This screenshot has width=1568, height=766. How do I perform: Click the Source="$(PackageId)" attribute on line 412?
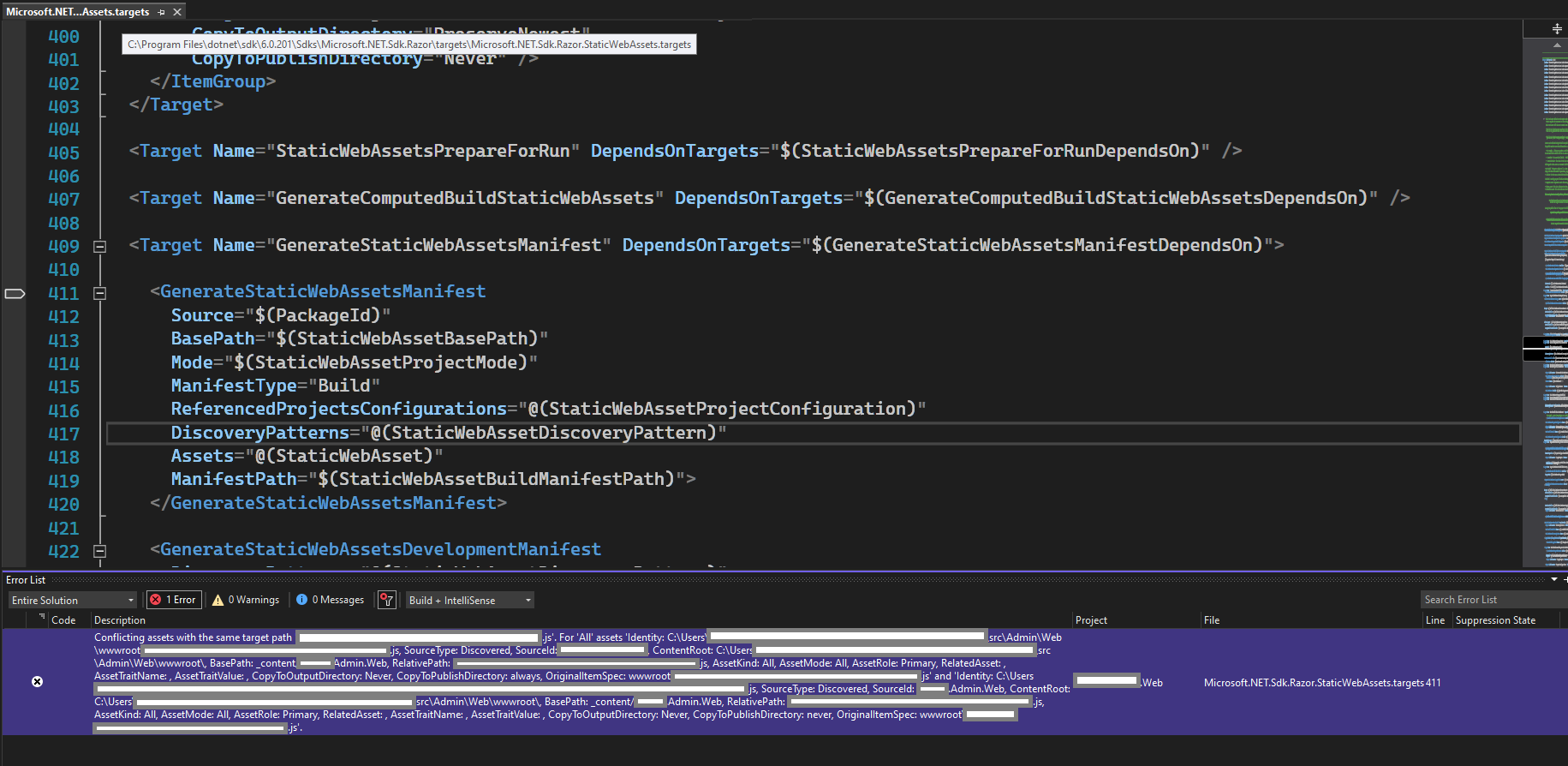click(x=281, y=315)
